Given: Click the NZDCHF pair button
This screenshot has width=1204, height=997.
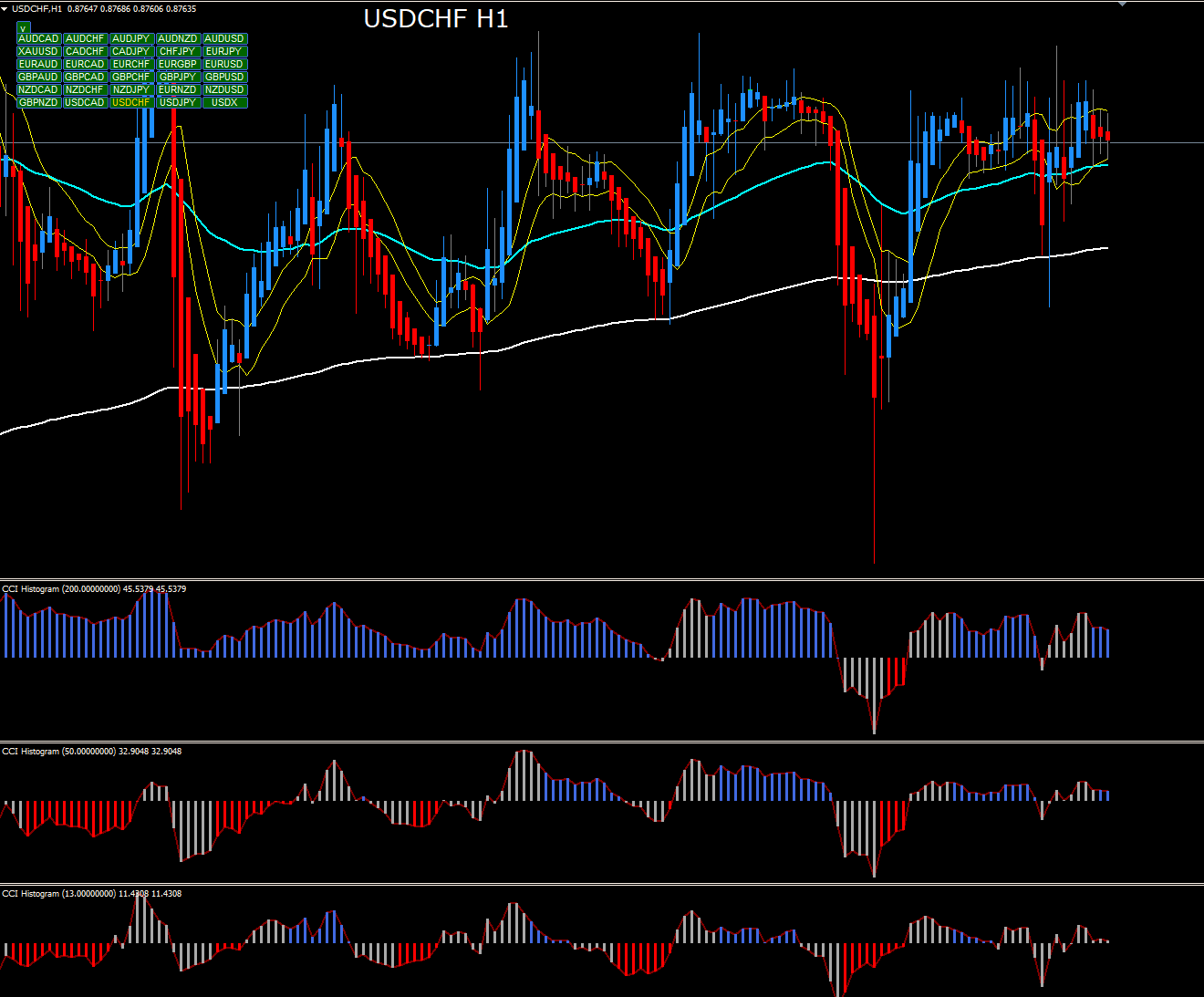Looking at the screenshot, I should pos(85,90).
